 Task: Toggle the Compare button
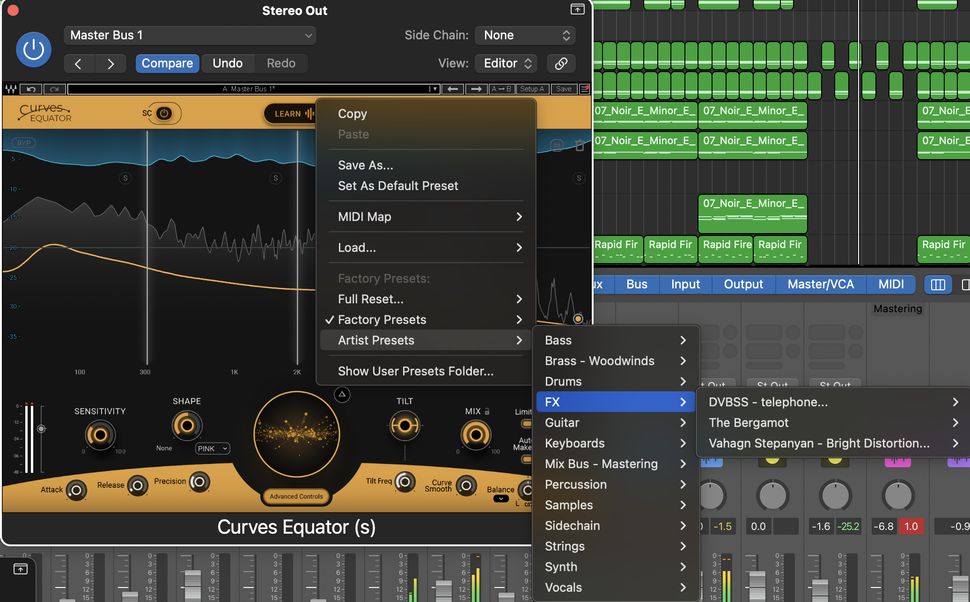[166, 63]
